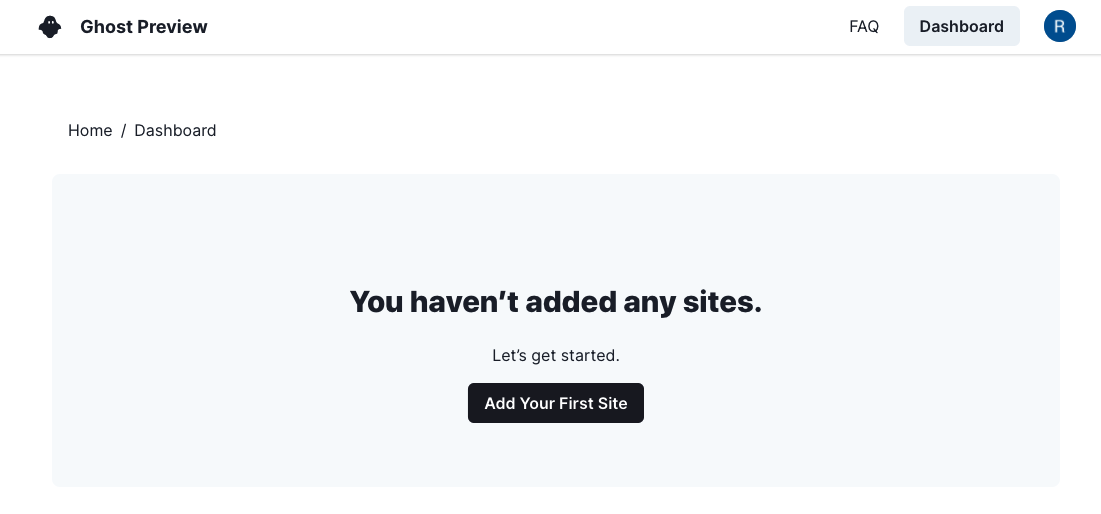
Task: Click the Ghost Preview brand title
Action: click(143, 27)
